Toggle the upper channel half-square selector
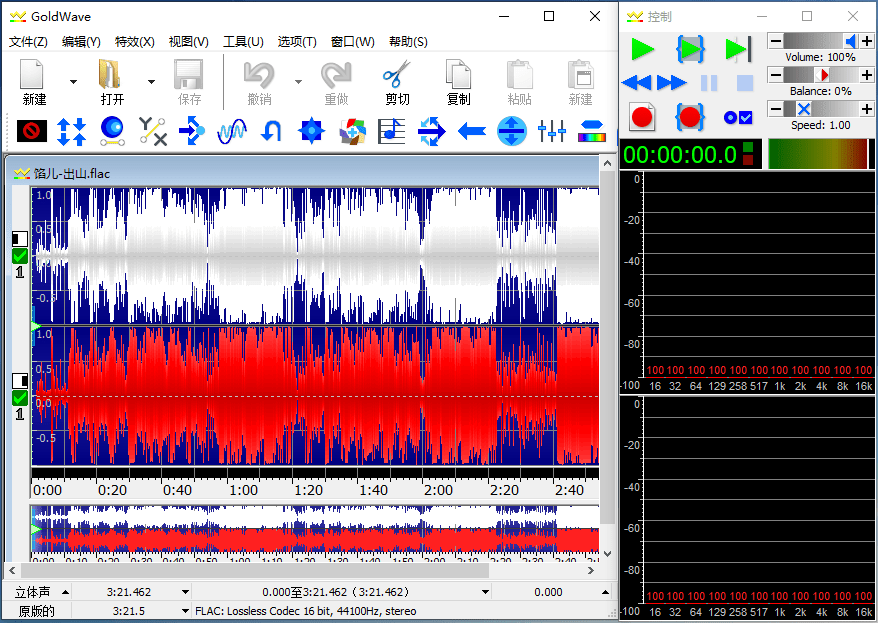 [20, 239]
